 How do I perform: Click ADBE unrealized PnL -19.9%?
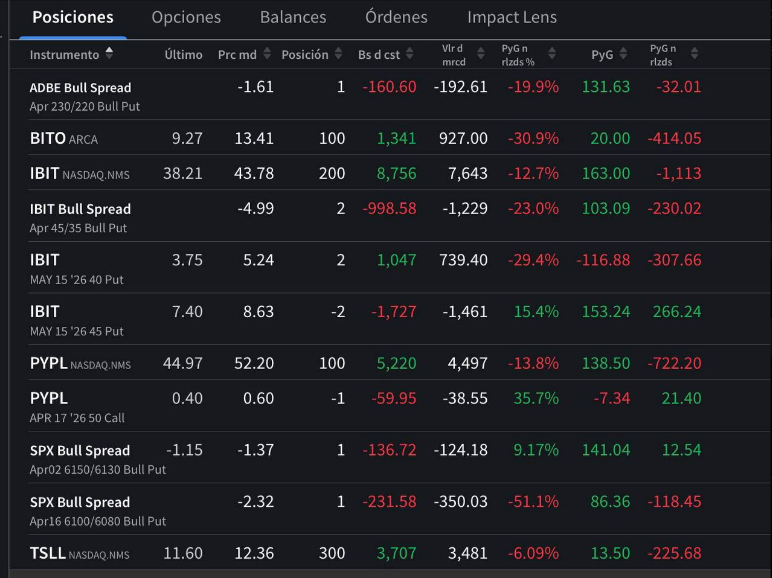click(x=533, y=87)
